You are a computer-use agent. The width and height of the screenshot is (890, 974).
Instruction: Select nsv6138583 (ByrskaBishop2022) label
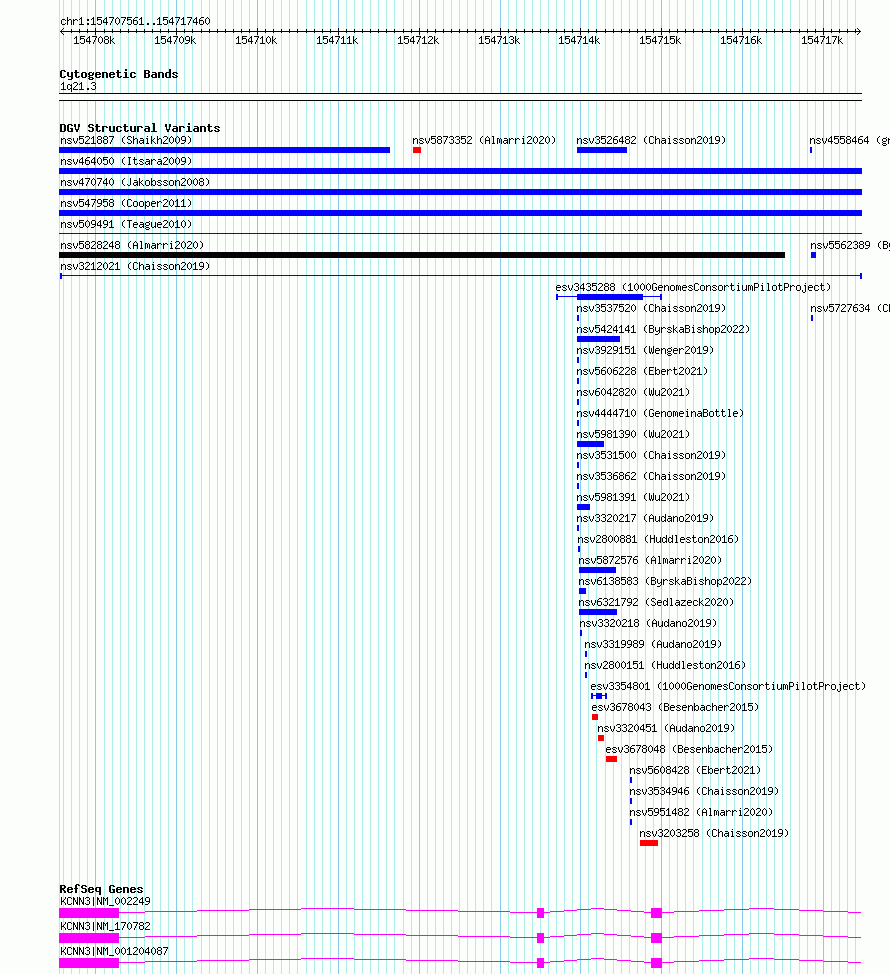(x=665, y=581)
